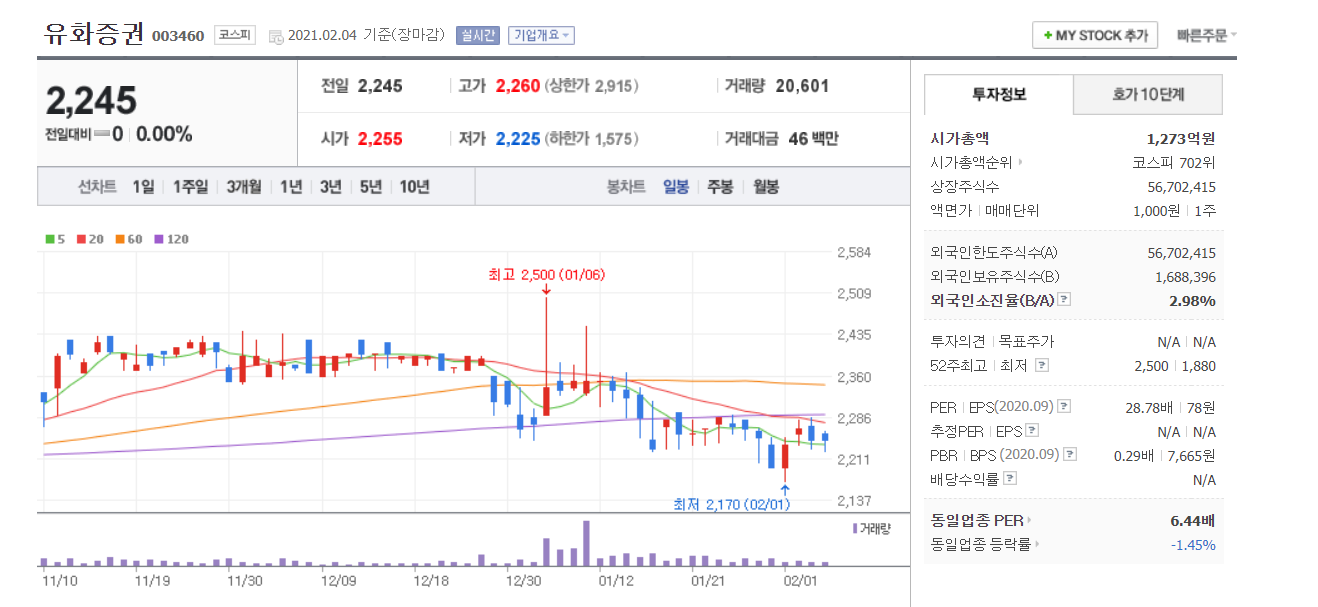Open help icon next to PER EPS(2020.09)
This screenshot has height=607, width=1318.
[x=1064, y=406]
